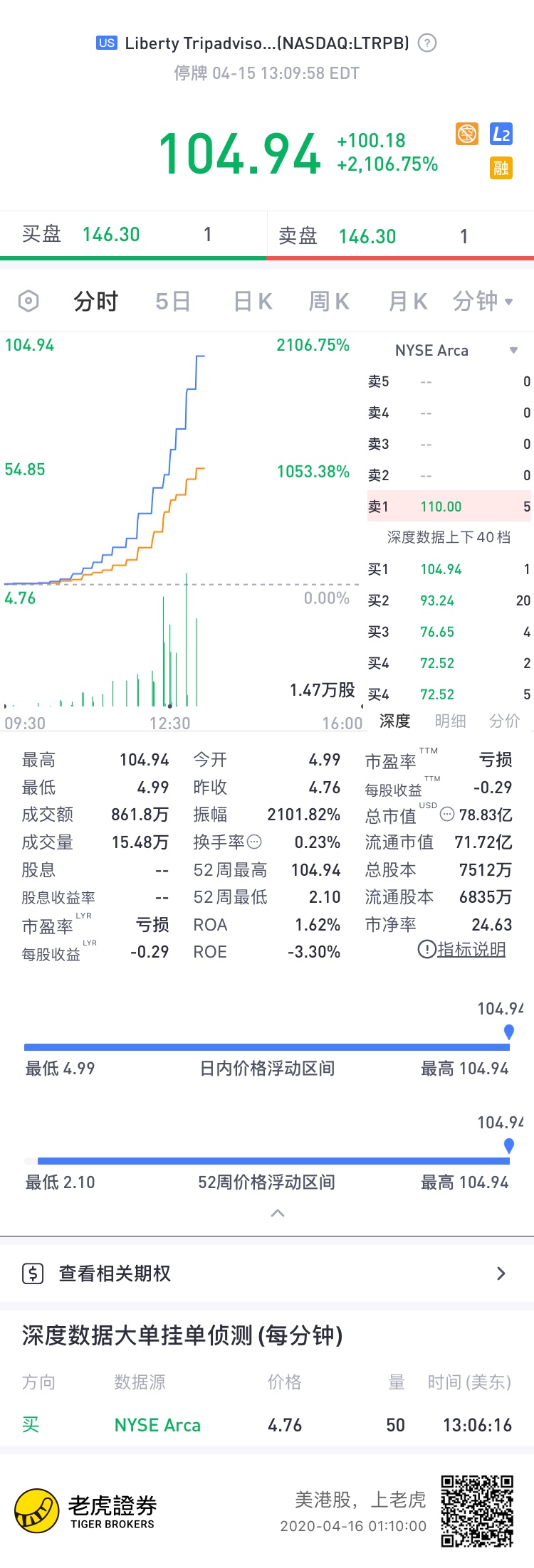The height and width of the screenshot is (1568, 534).
Task: Tap the NYSE Arca large order row
Action: (x=267, y=1425)
